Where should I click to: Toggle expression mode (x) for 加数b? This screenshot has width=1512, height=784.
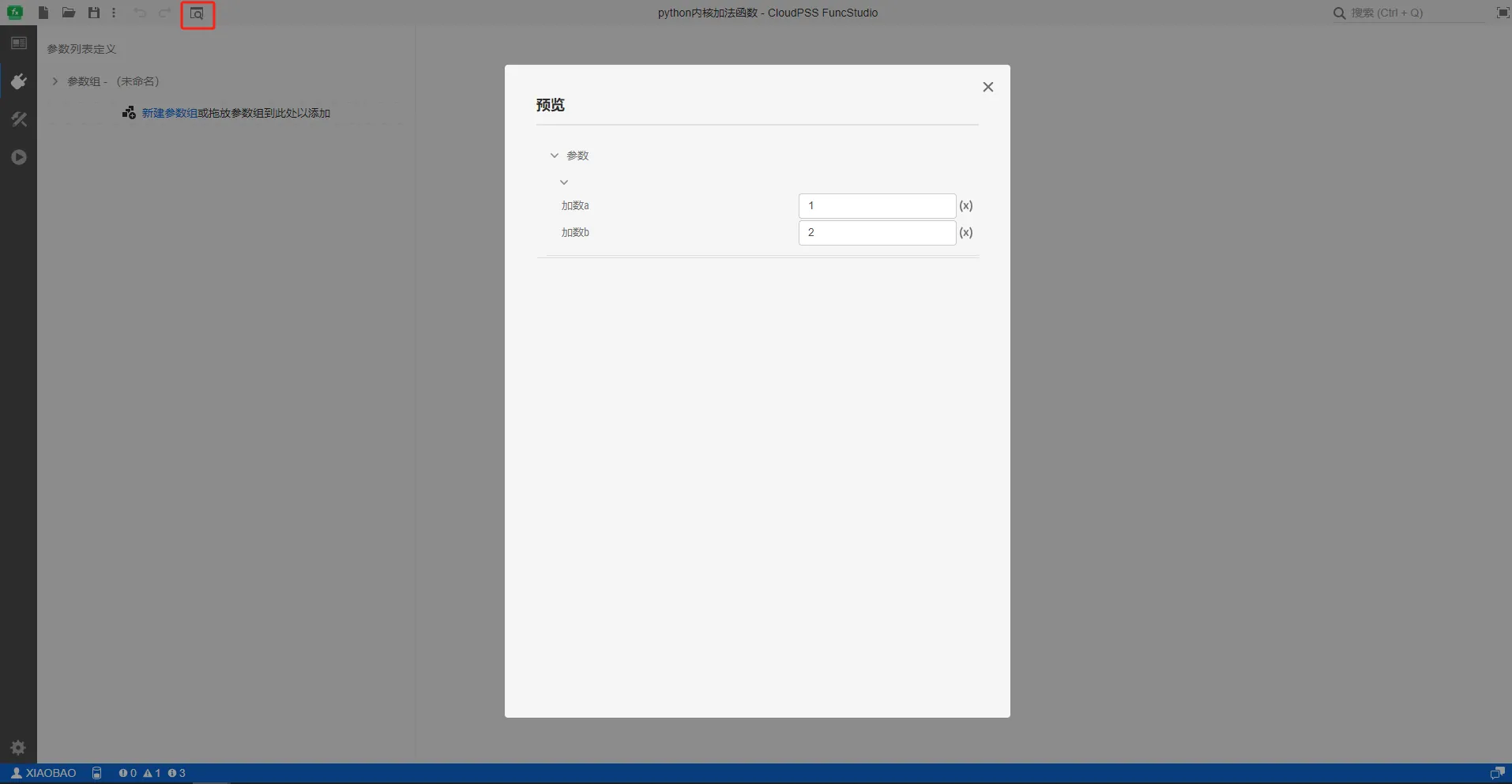(966, 232)
